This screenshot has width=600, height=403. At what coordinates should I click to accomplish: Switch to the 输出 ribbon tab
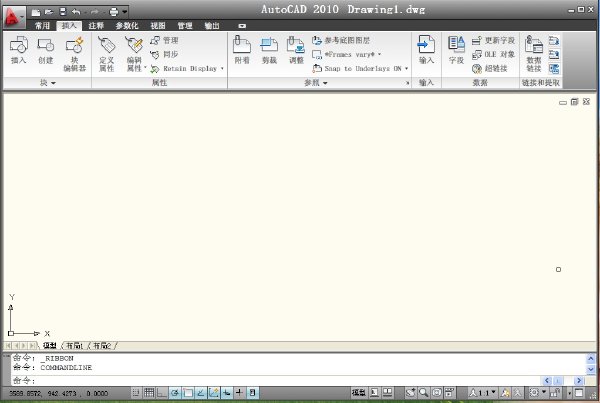pos(212,26)
